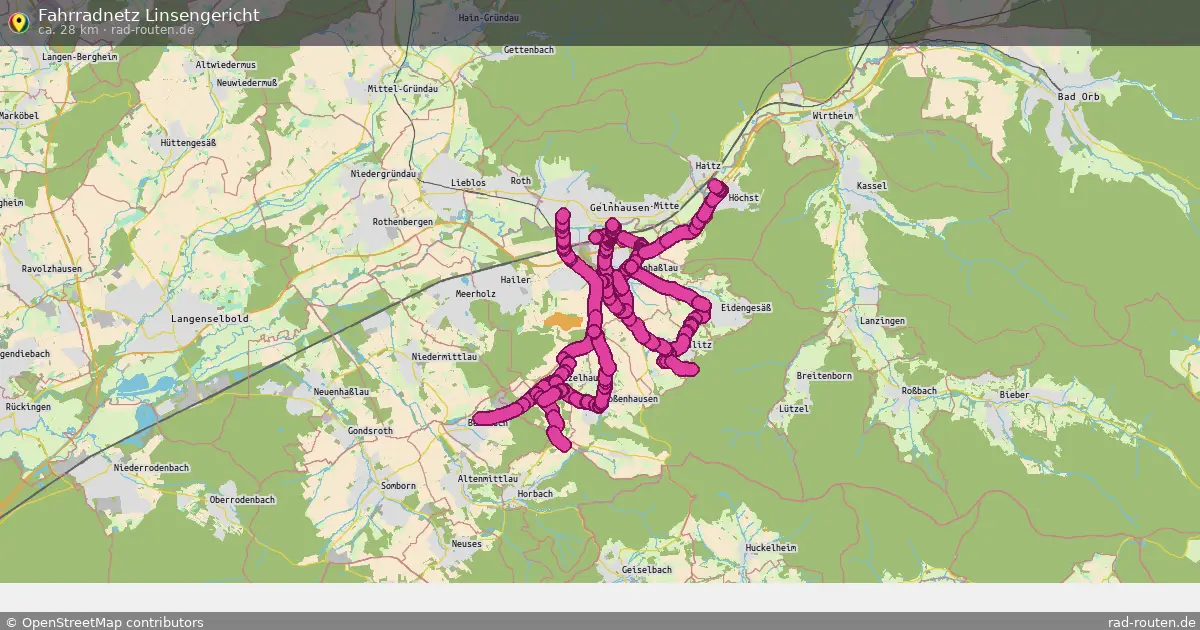Click the Rothenbergen place label

point(403,221)
